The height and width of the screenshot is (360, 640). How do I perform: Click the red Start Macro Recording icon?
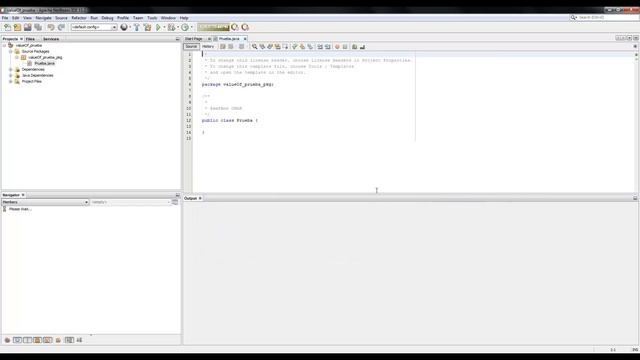(x=337, y=47)
